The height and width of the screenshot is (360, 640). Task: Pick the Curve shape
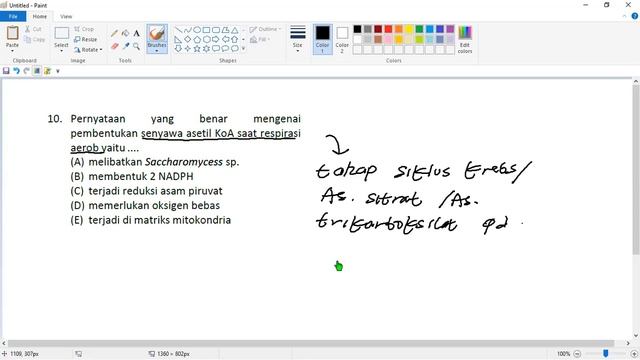[188, 30]
